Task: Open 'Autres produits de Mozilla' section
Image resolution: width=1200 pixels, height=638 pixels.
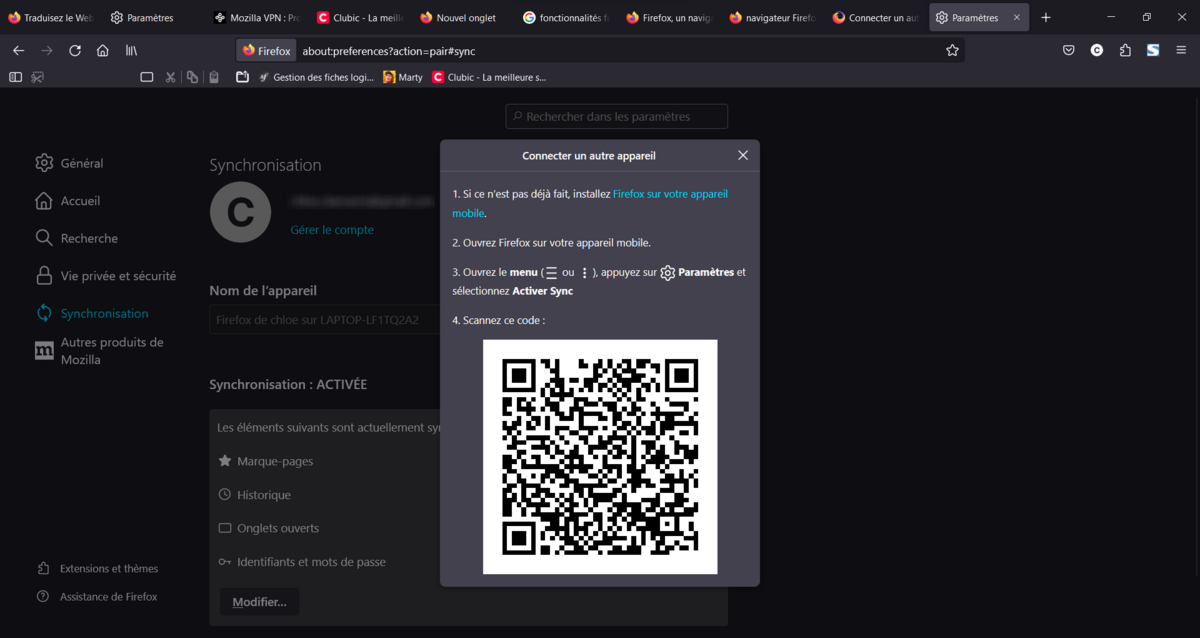Action: tap(99, 351)
